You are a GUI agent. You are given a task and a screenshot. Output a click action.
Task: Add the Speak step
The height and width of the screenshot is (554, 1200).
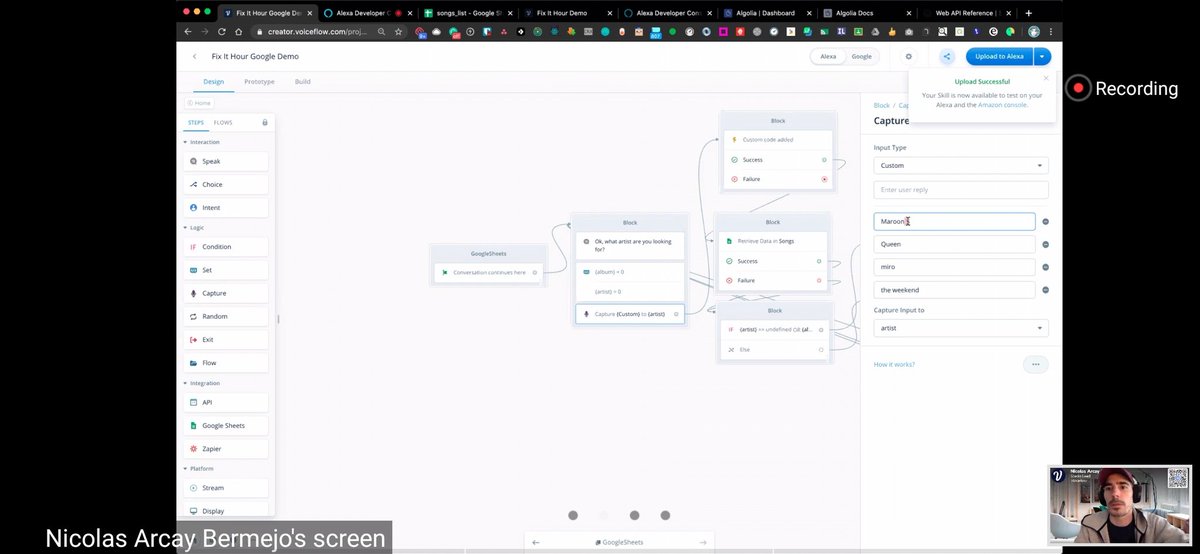pos(226,161)
